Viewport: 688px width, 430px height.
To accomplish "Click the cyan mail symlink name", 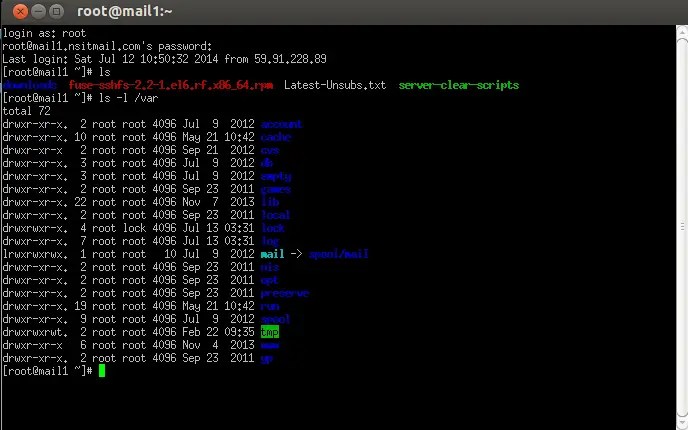I will (x=272, y=254).
